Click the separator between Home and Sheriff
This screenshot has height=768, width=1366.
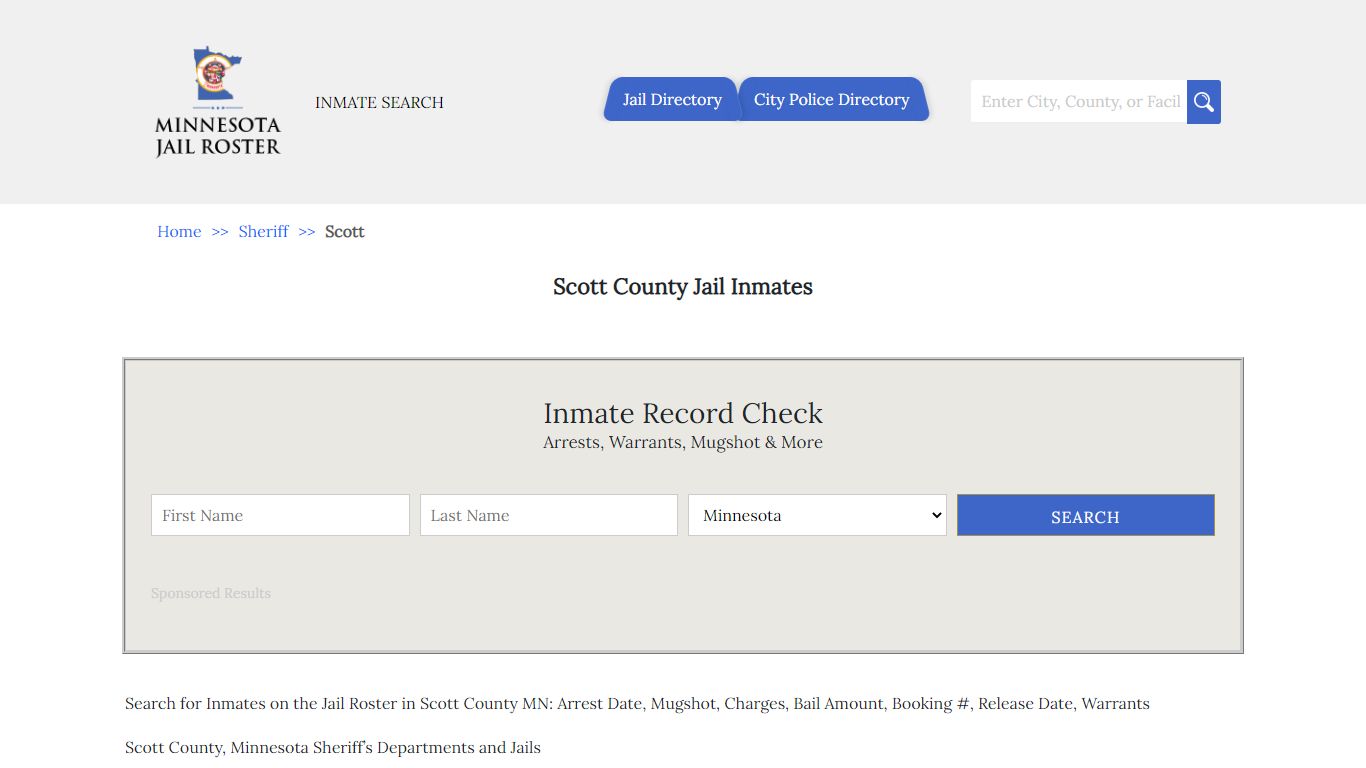click(220, 231)
